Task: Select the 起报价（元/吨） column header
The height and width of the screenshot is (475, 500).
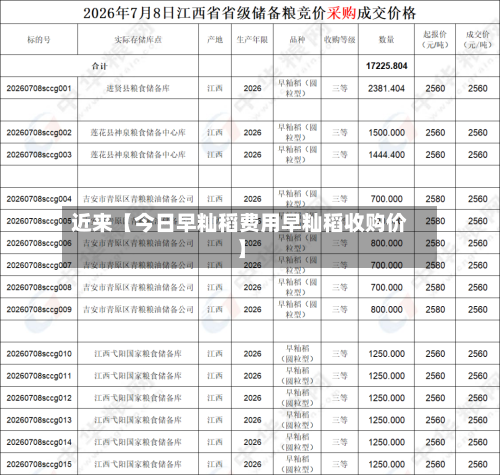Action: [x=435, y=39]
